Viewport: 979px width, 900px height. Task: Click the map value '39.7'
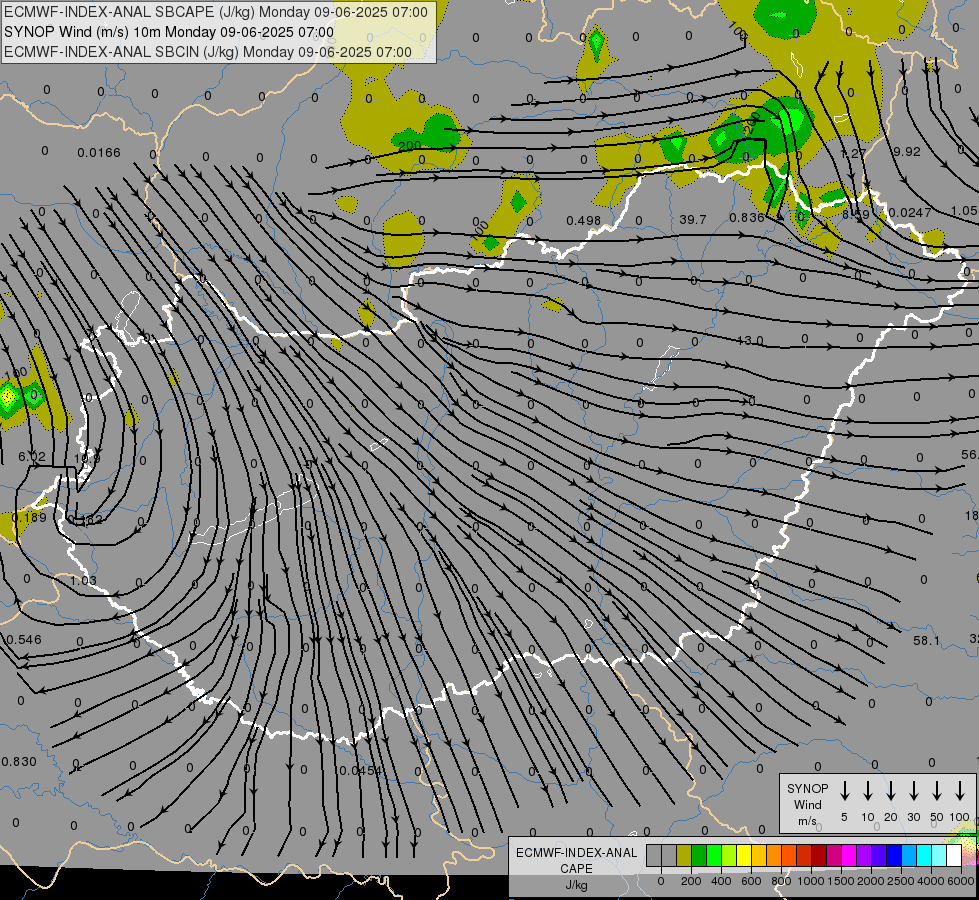point(692,220)
